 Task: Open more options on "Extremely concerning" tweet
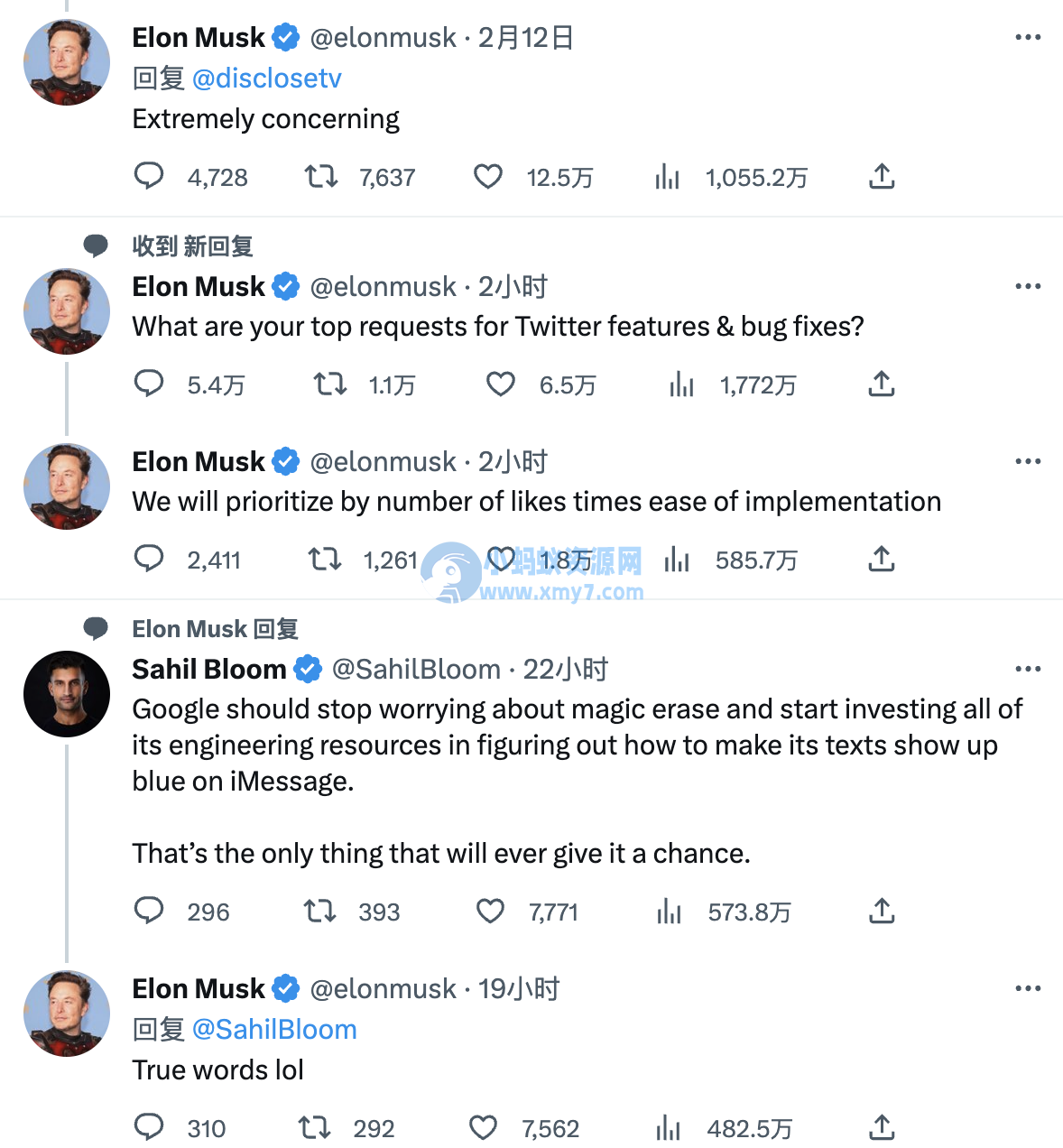point(1028,37)
